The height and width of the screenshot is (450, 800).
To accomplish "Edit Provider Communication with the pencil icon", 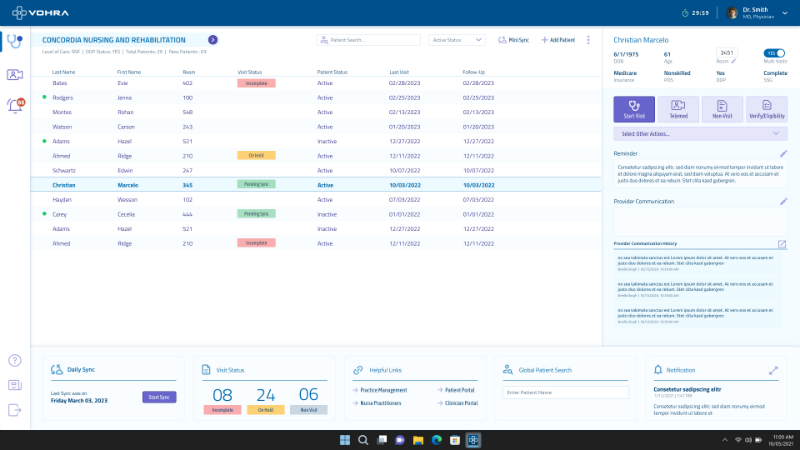I will click(783, 201).
